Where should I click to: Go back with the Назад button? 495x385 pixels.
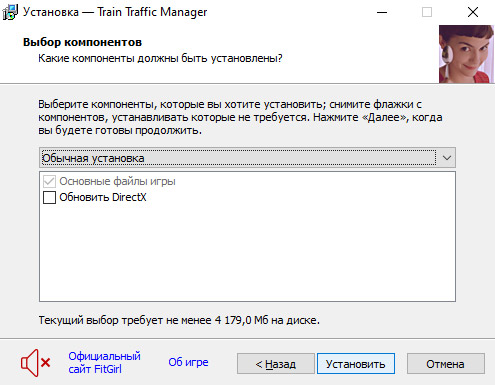[x=276, y=364]
